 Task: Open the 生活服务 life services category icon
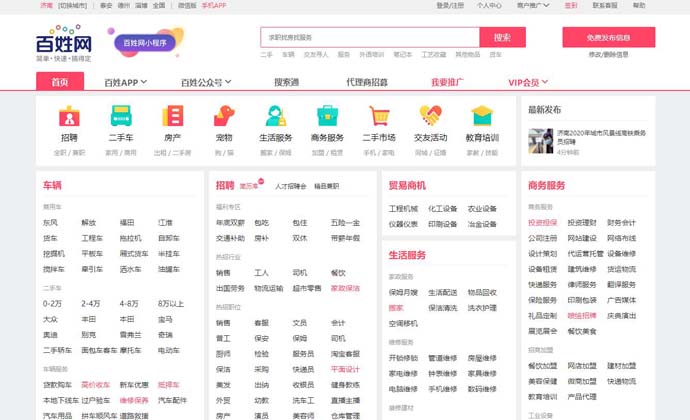[x=276, y=116]
